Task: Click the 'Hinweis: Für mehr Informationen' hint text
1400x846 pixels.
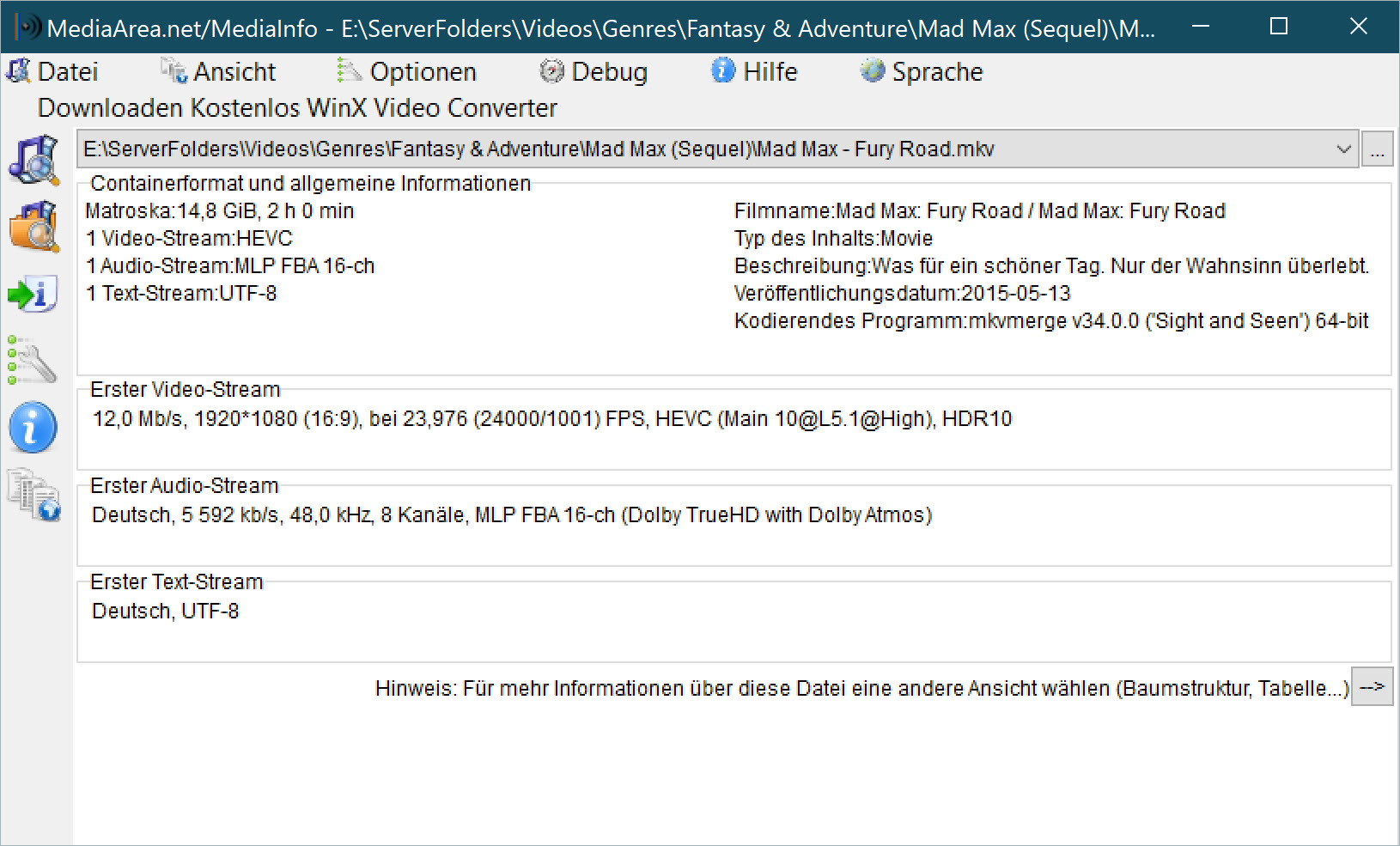Action: (862, 689)
